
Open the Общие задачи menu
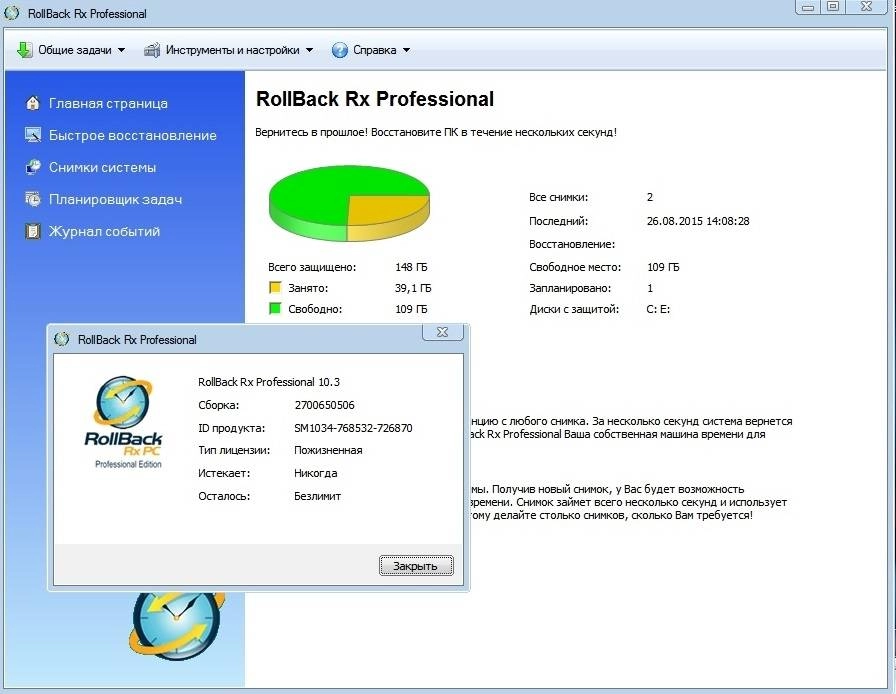[71, 50]
